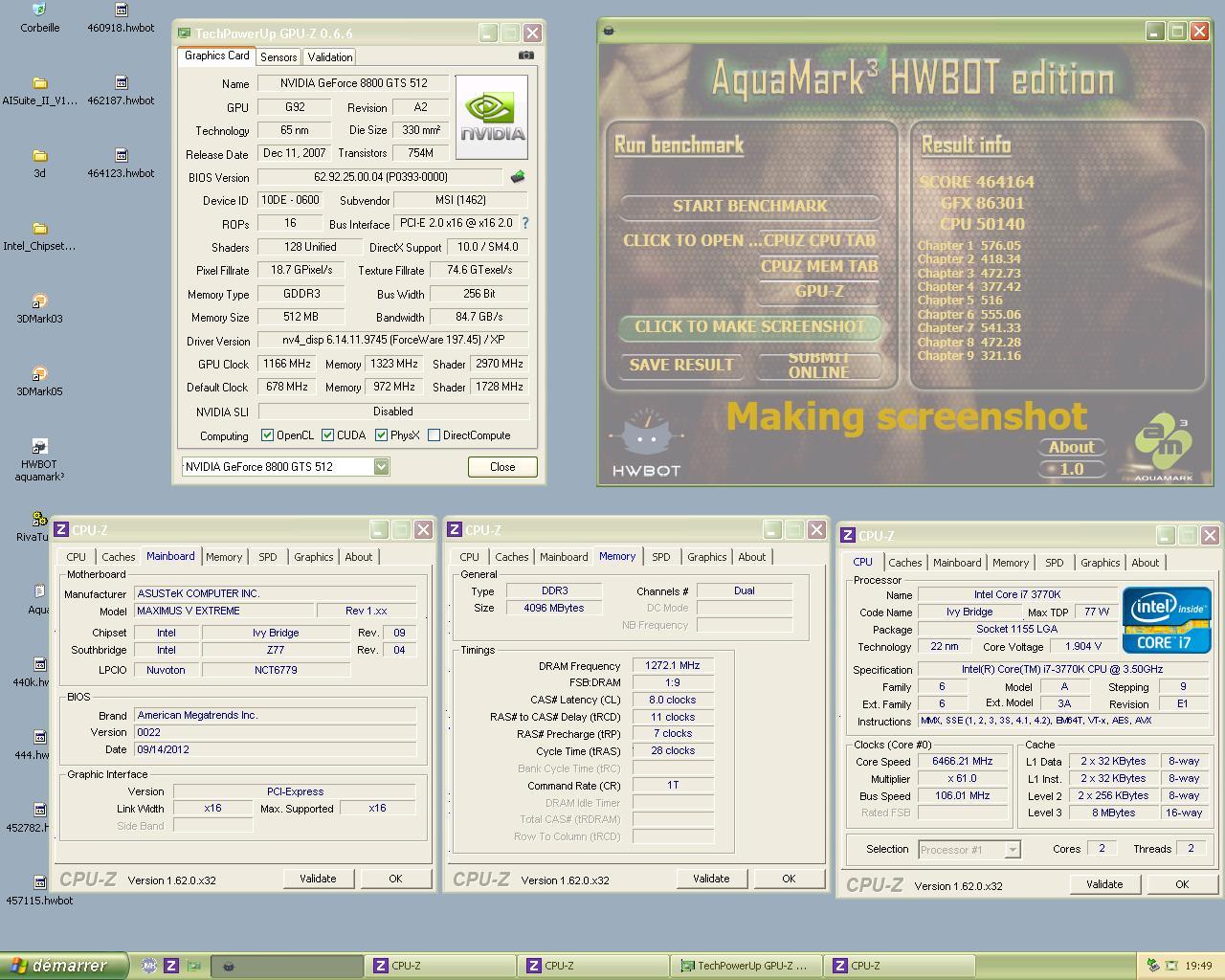Open Graphics tab in the CPU CPU-Z window
Viewport: 1225px width, 980px height.
point(1100,563)
